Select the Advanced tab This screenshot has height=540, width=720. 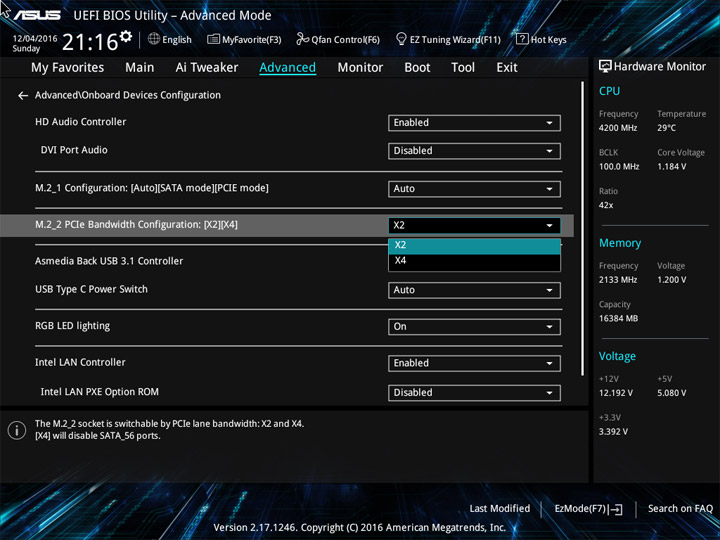[x=287, y=68]
